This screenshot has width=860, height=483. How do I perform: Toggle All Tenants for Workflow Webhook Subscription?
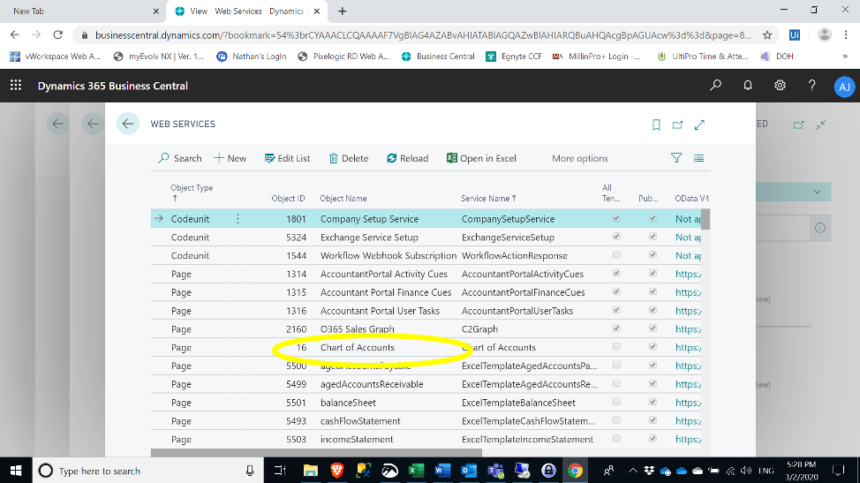point(616,255)
